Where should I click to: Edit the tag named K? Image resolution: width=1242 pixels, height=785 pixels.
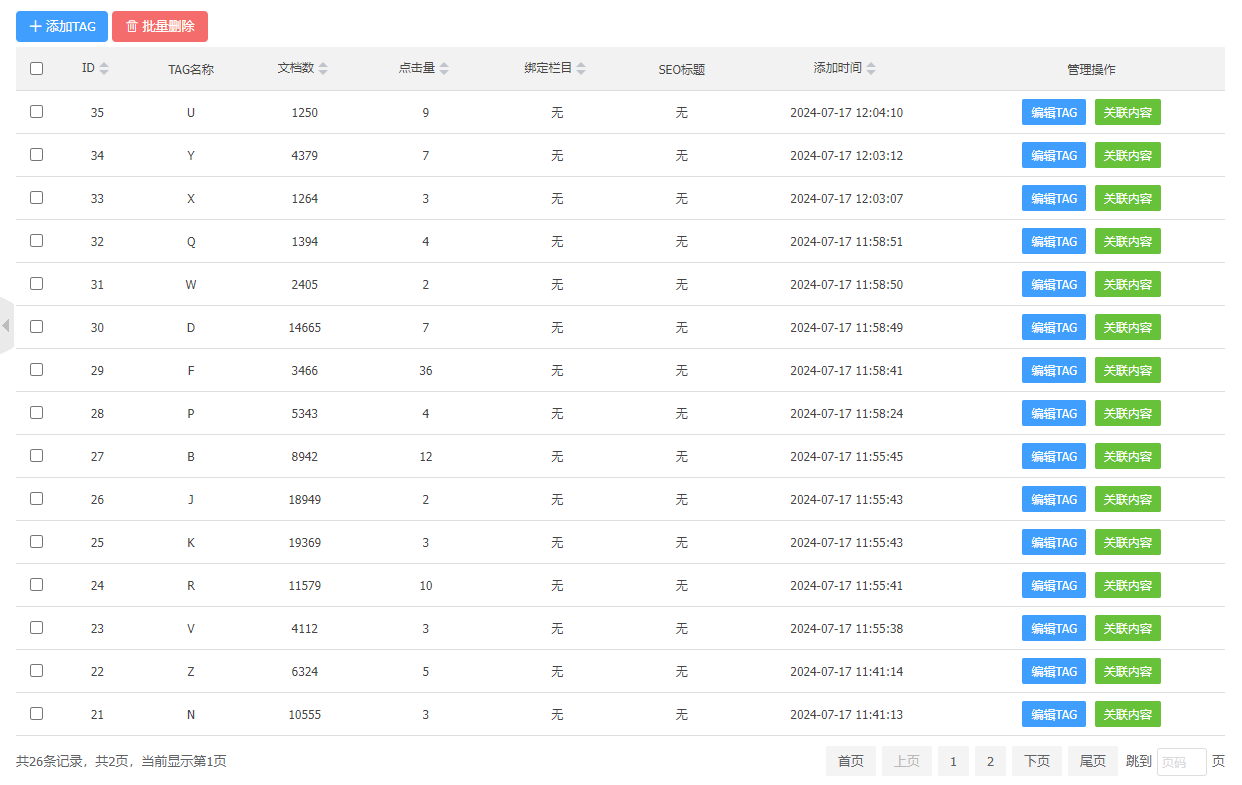point(1053,543)
